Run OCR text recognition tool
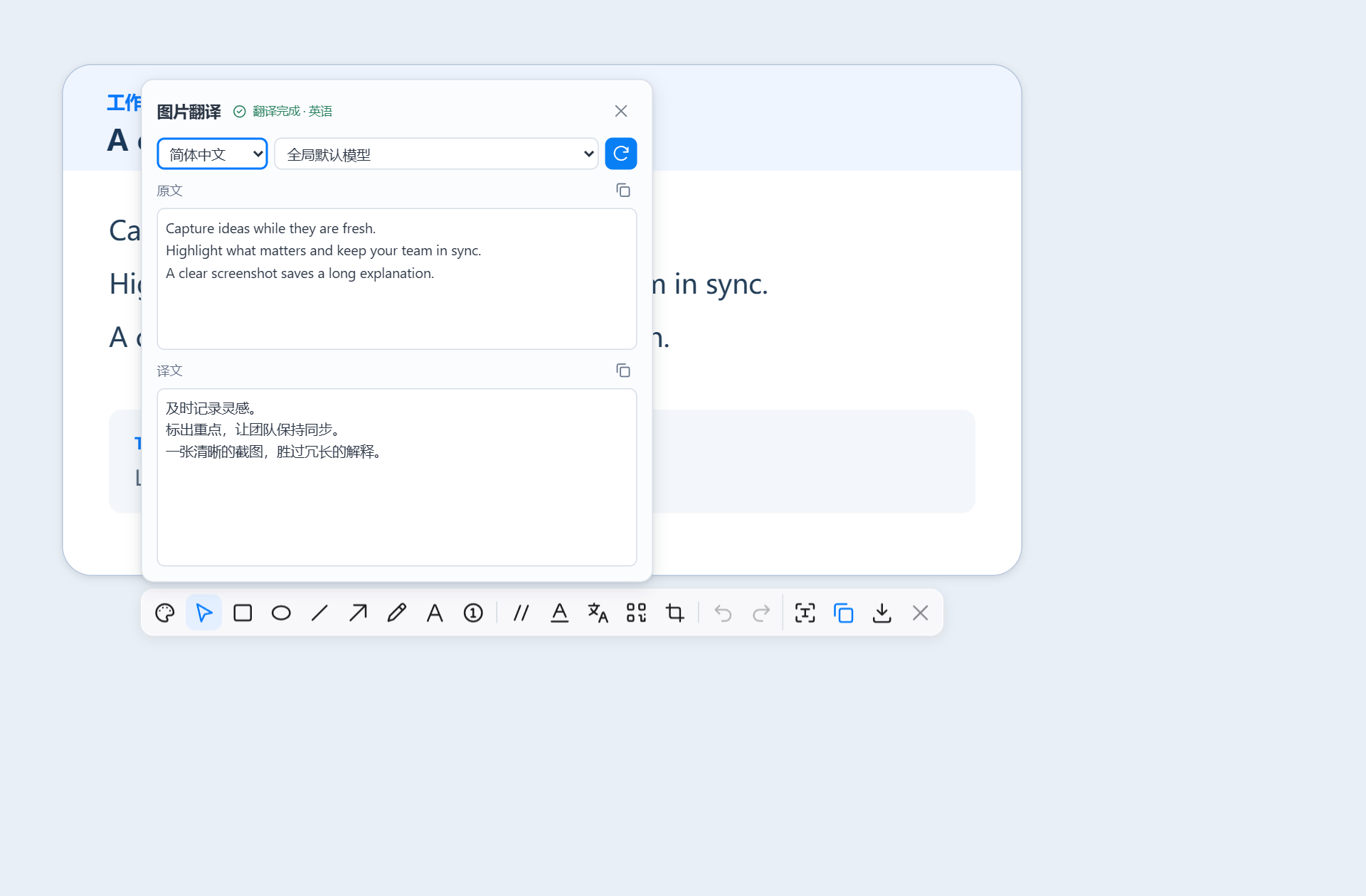 tap(805, 613)
